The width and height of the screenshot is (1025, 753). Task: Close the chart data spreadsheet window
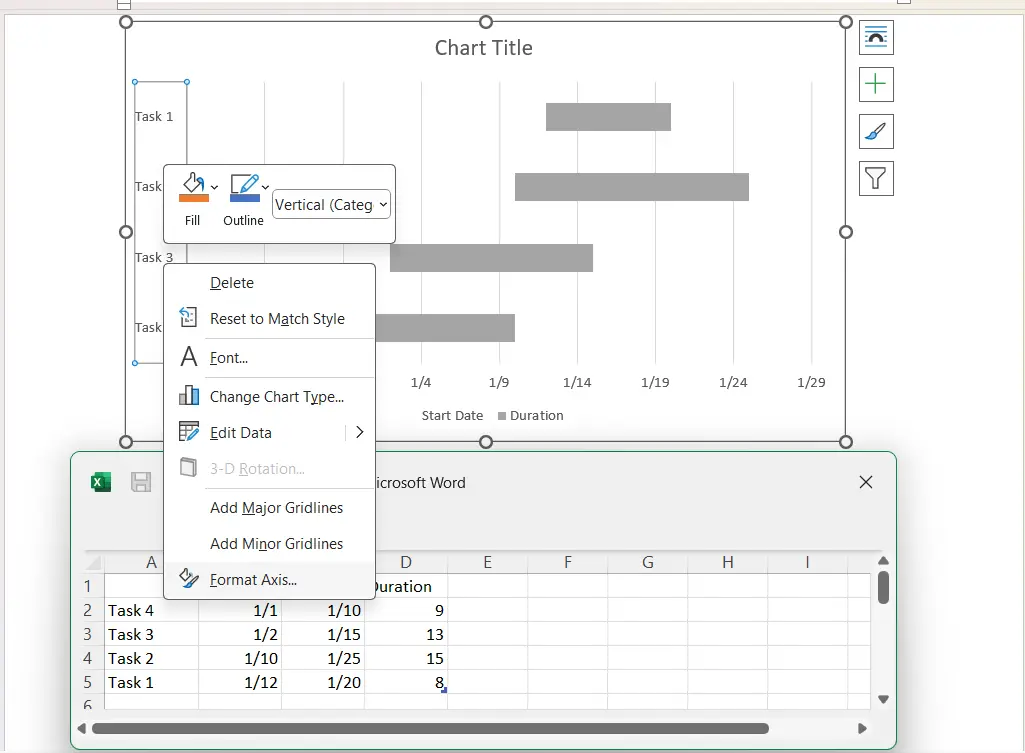(865, 482)
